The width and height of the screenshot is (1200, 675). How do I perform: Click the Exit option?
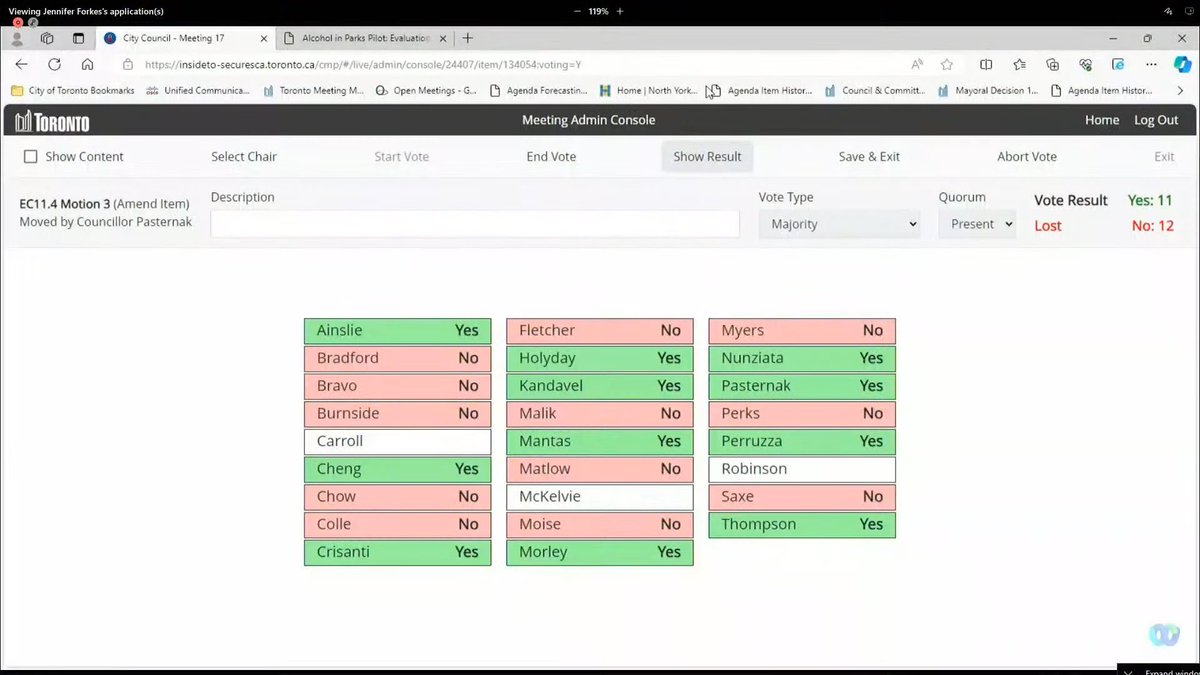[1164, 156]
